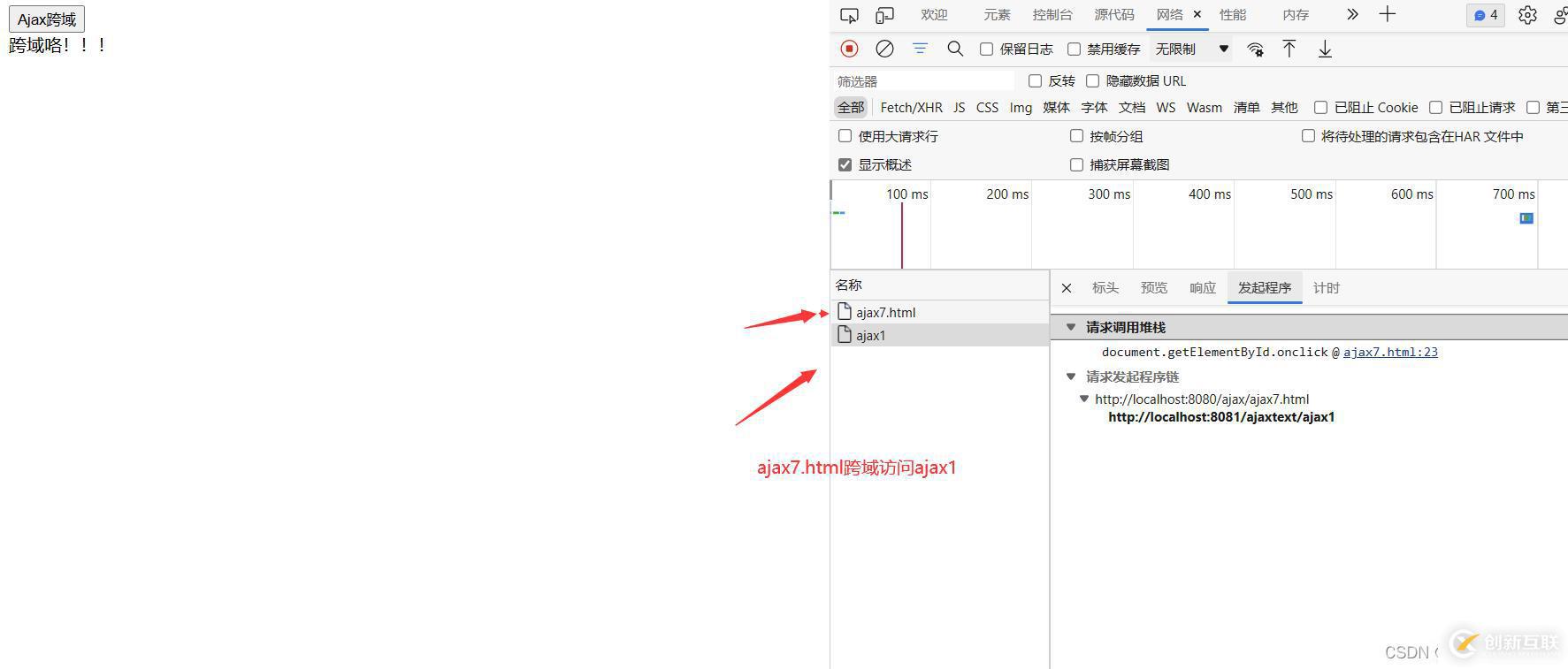Select the ajax7.html request row
The image size is (1568, 669).
pos(940,312)
